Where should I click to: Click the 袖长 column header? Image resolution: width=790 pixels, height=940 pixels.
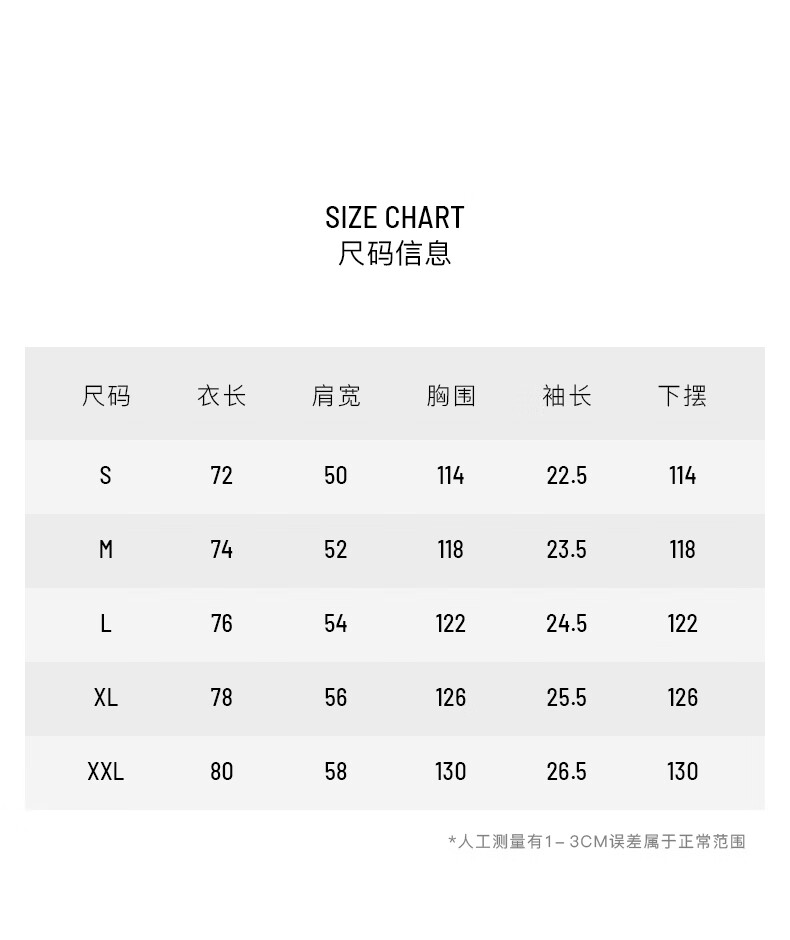[x=566, y=396]
